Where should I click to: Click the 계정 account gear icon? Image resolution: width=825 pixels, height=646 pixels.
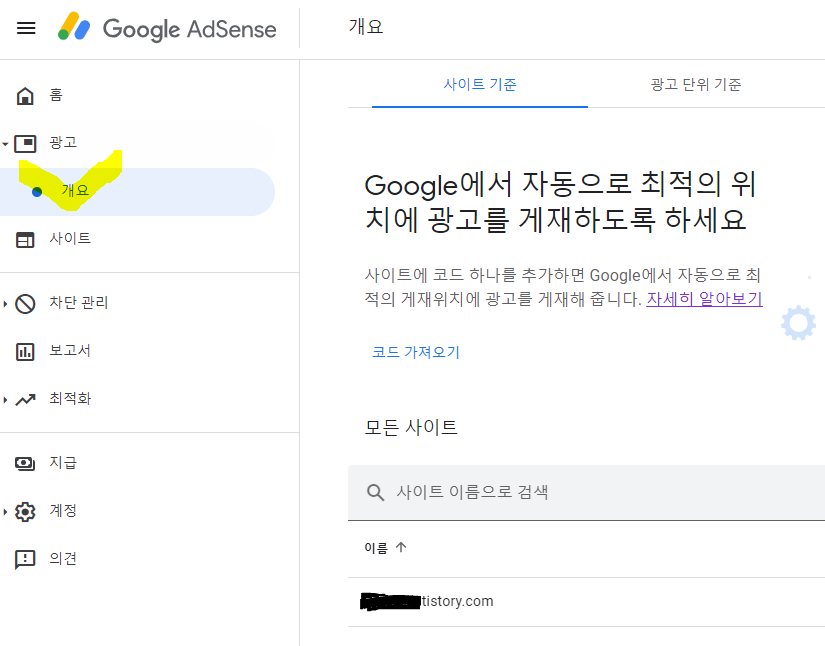pos(25,511)
